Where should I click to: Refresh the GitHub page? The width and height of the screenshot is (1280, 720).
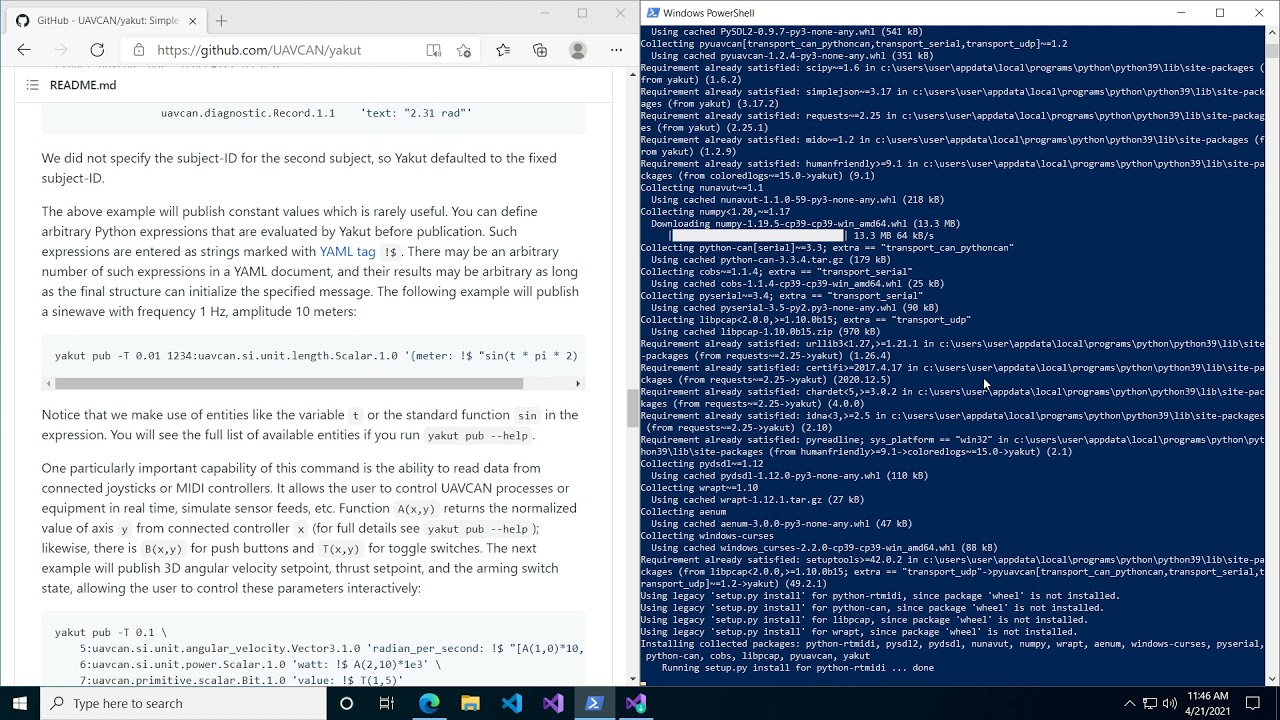(97, 50)
